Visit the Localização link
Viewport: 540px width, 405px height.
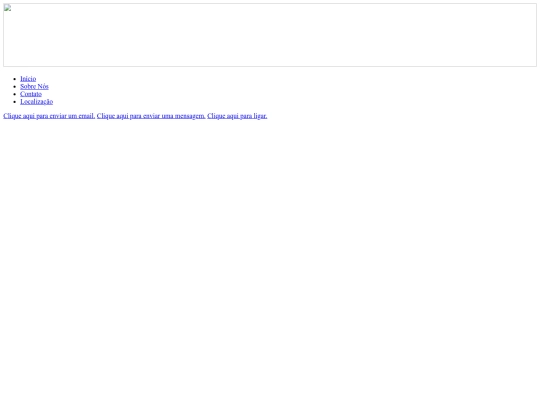point(37,102)
